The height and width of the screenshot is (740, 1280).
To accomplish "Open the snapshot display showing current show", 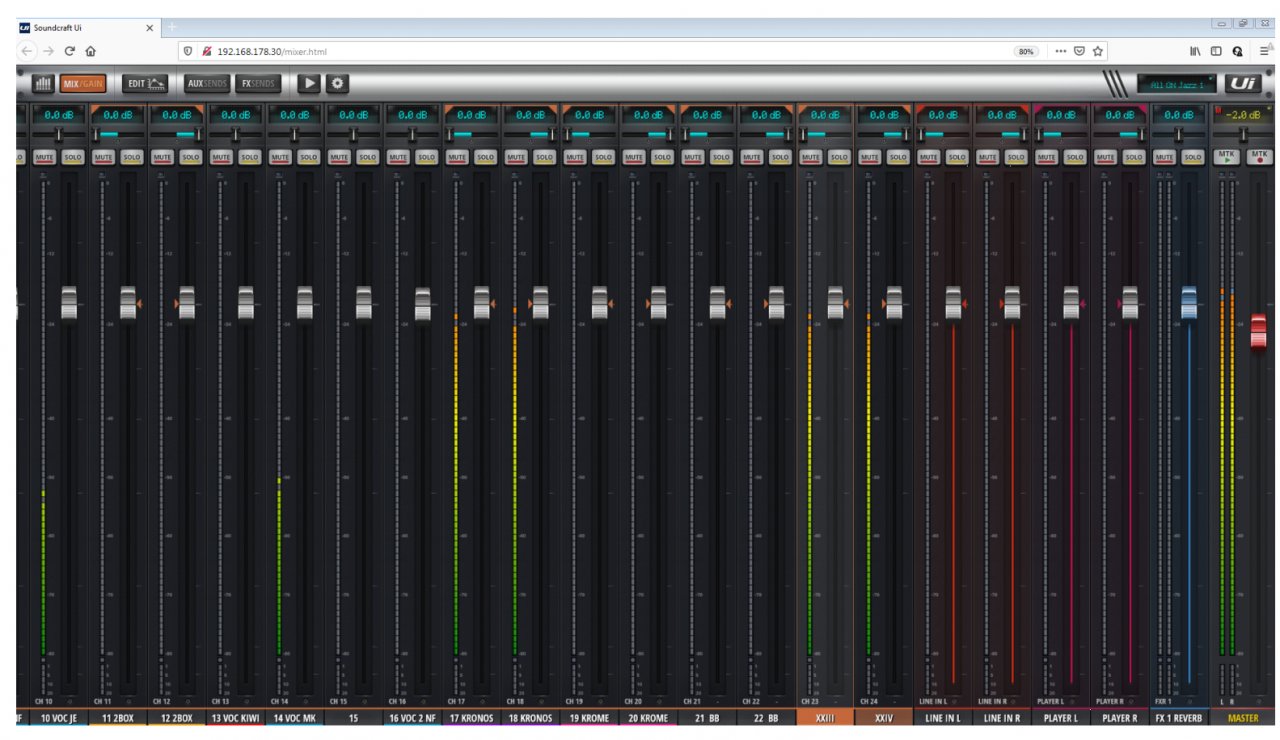I will point(1177,84).
